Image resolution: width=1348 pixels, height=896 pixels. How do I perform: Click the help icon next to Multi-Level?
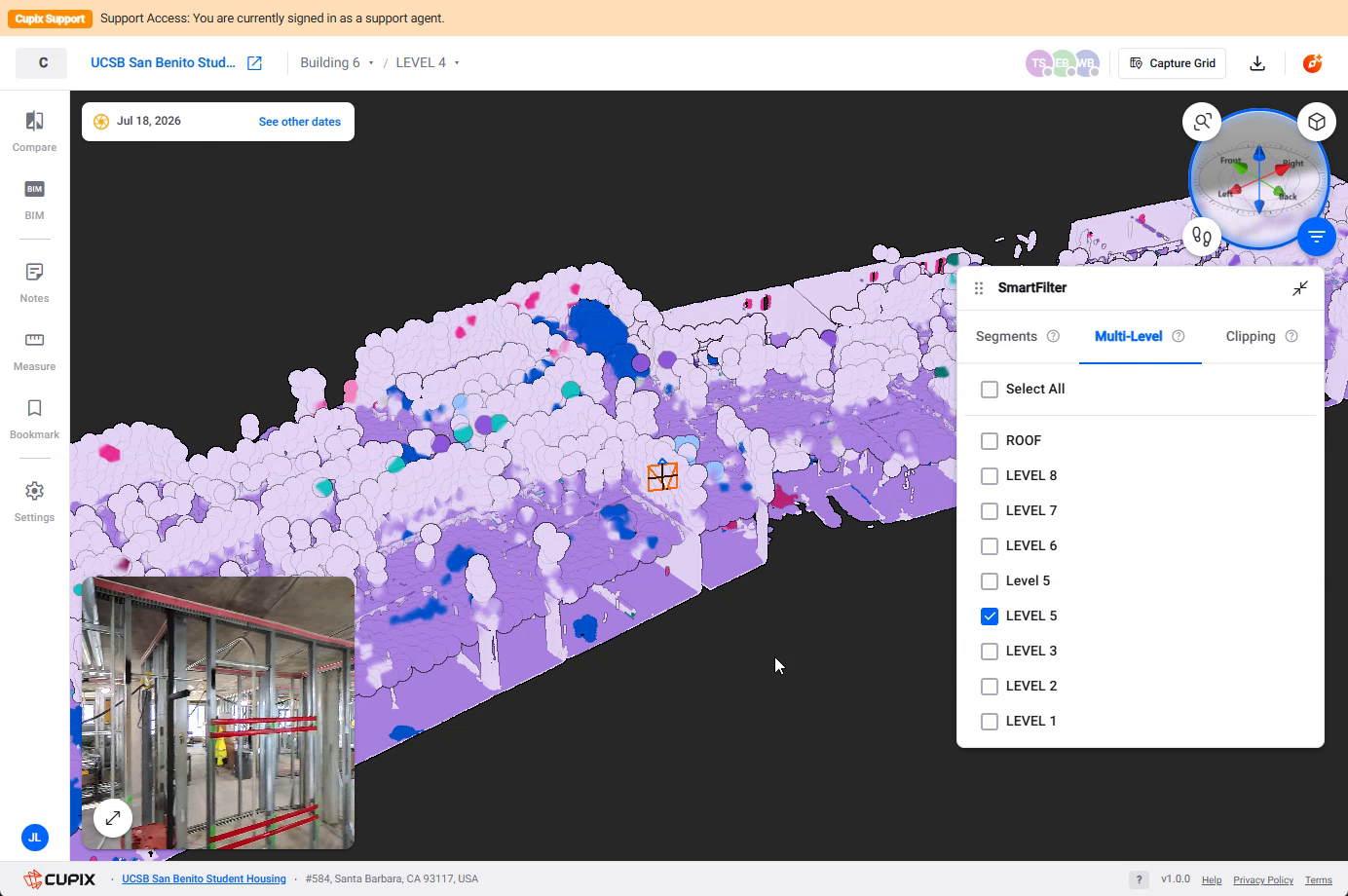click(x=1179, y=337)
